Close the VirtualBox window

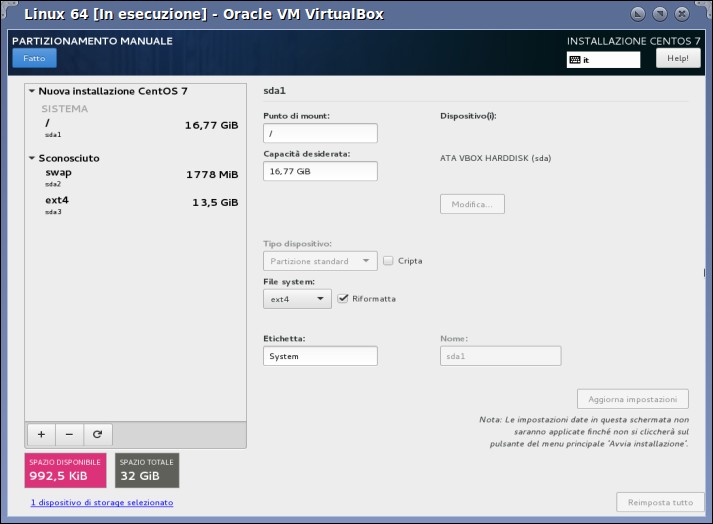pyautogui.click(x=682, y=14)
